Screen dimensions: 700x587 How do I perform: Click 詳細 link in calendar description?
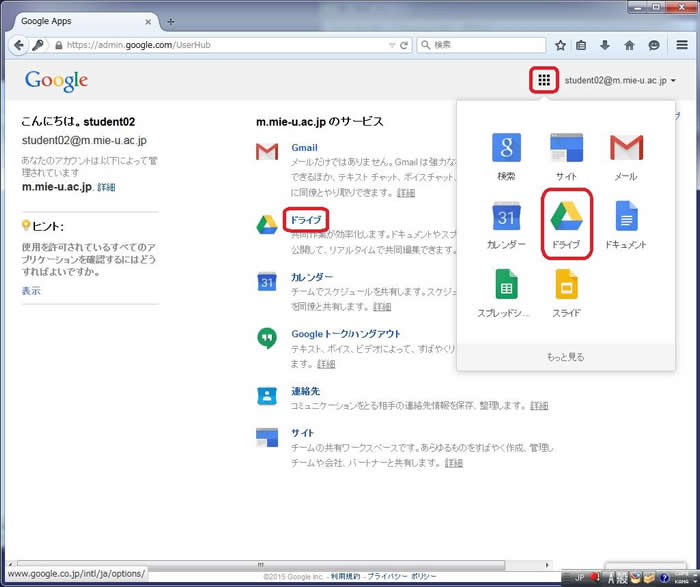coord(382,307)
